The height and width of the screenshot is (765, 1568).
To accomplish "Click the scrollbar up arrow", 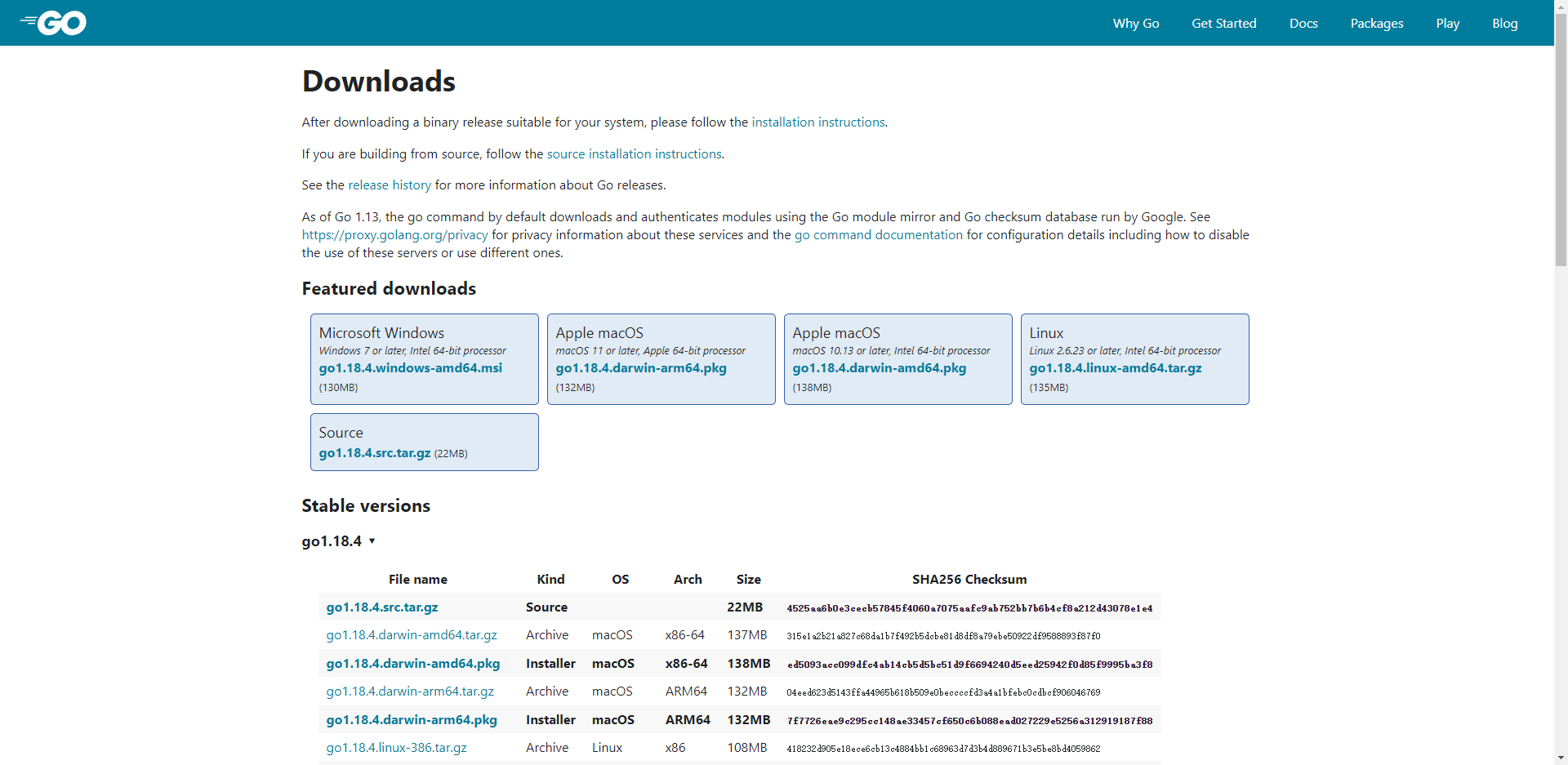I will (x=1561, y=7).
